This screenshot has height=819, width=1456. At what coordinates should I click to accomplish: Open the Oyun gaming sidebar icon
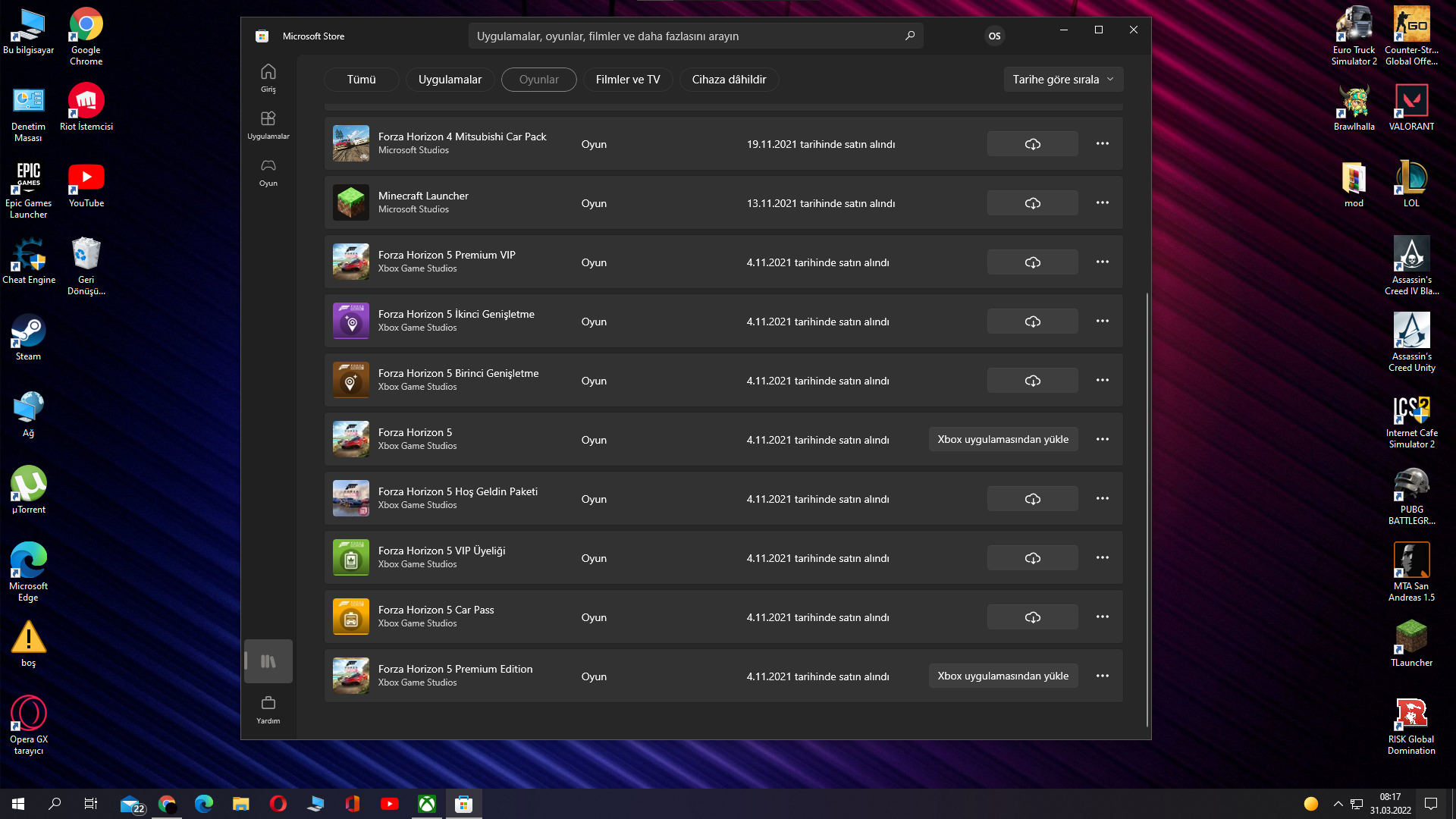268,172
